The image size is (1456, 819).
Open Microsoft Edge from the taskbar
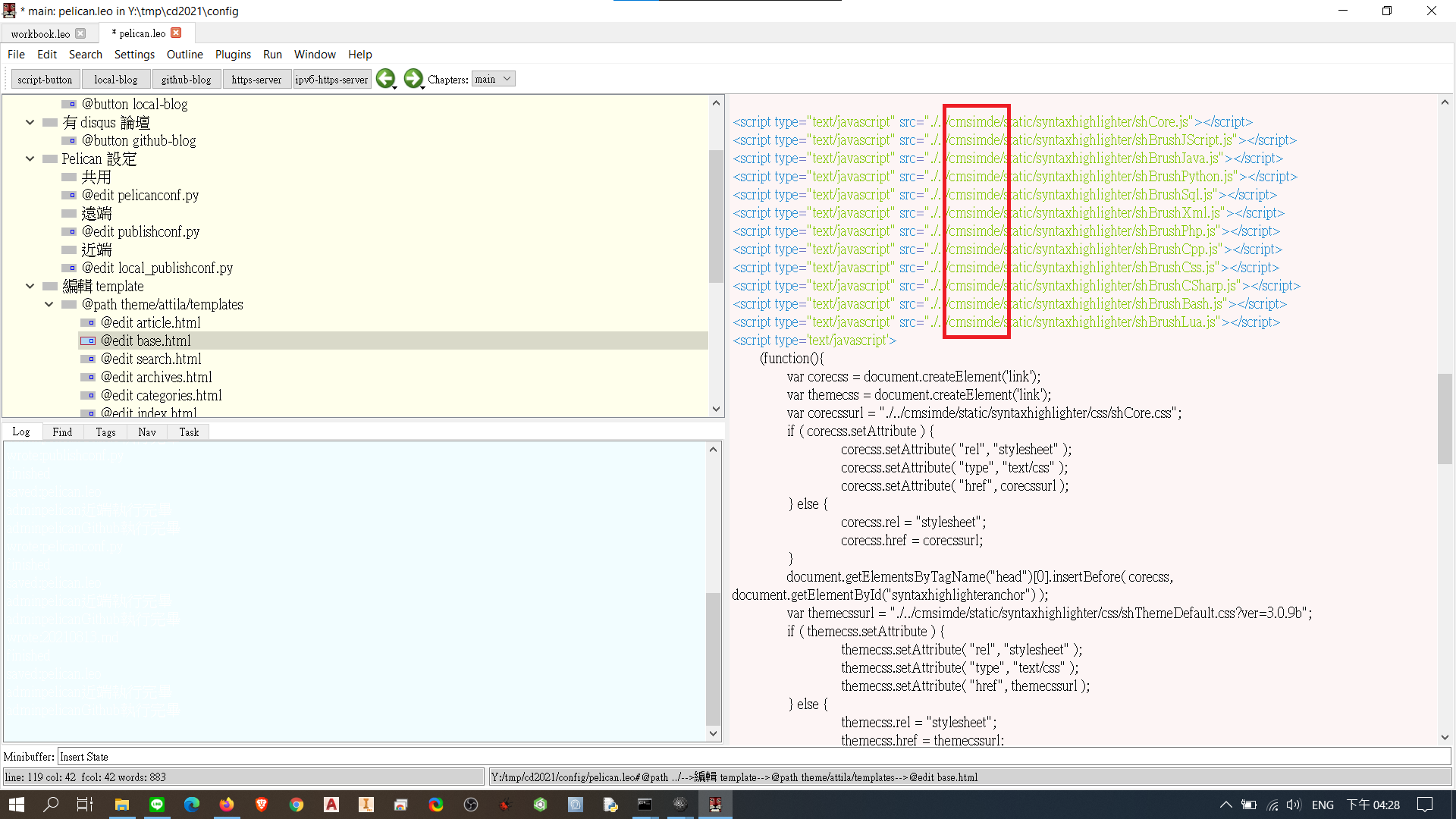pos(191,805)
